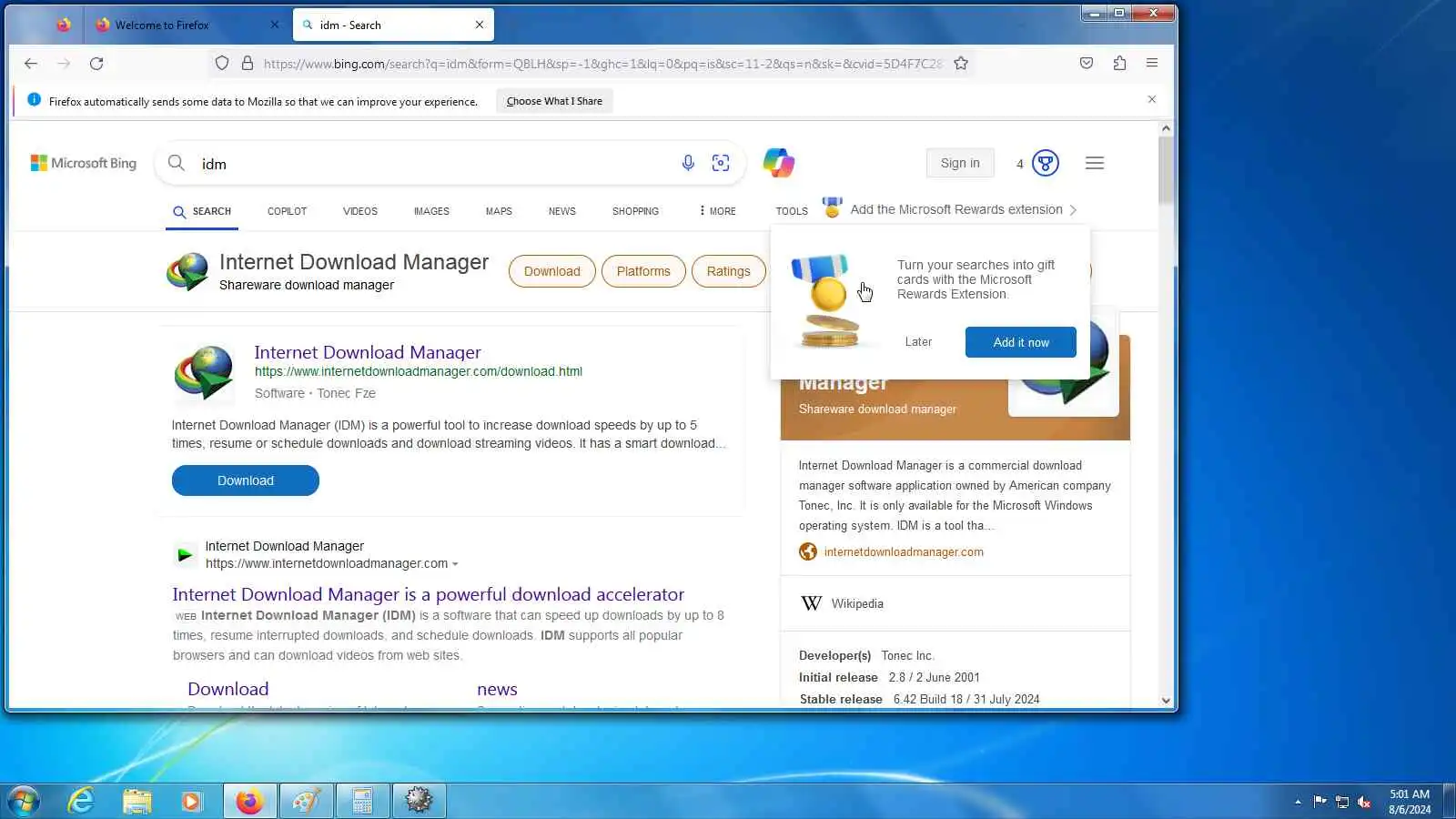
Task: Click the page scrollbar down arrow
Action: coord(1166,701)
